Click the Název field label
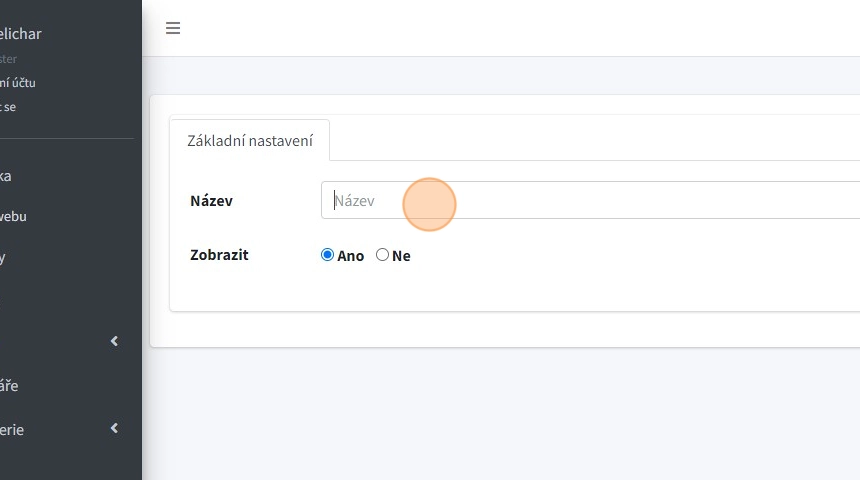This screenshot has height=480, width=860. click(x=211, y=201)
